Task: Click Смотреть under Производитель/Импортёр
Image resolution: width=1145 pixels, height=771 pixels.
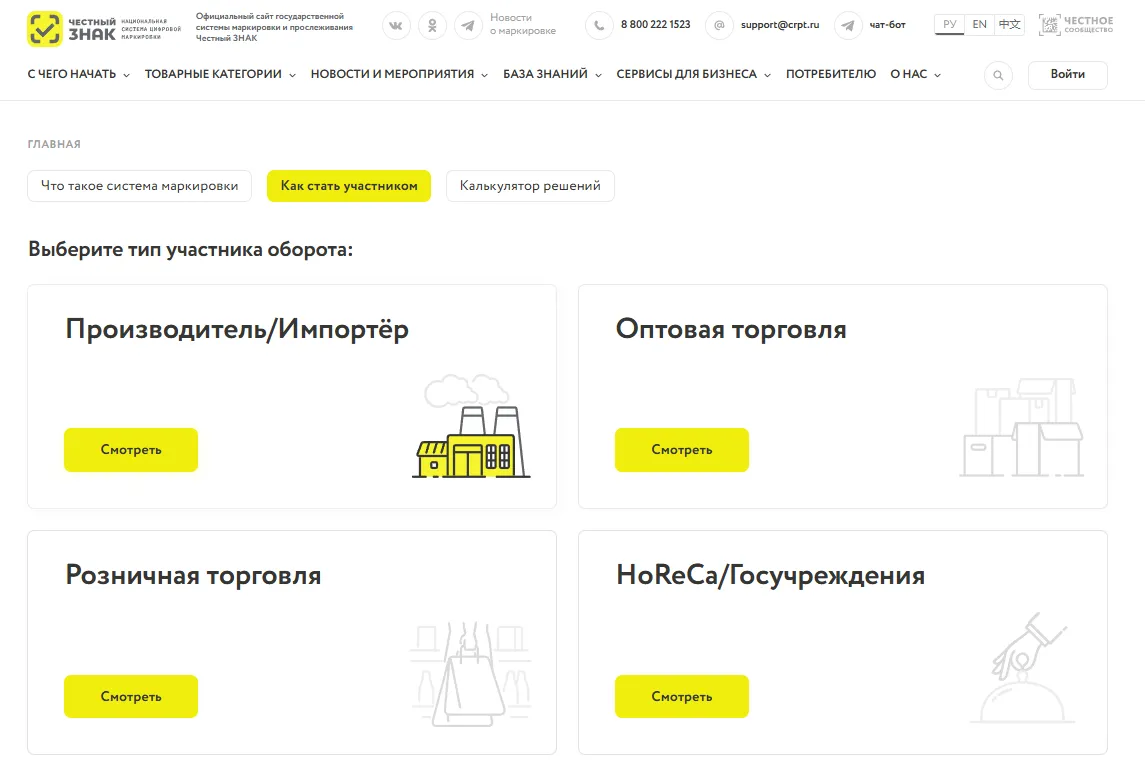Action: coord(131,450)
